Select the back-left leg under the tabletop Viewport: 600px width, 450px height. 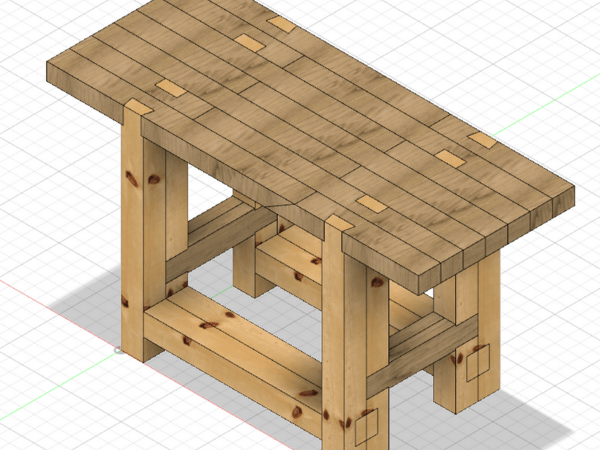(x=247, y=270)
